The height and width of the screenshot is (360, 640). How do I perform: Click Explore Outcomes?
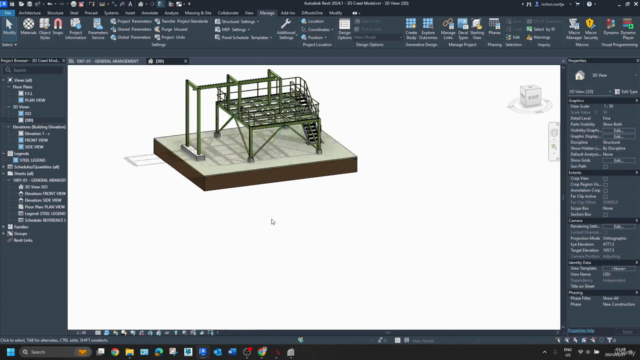tap(428, 29)
